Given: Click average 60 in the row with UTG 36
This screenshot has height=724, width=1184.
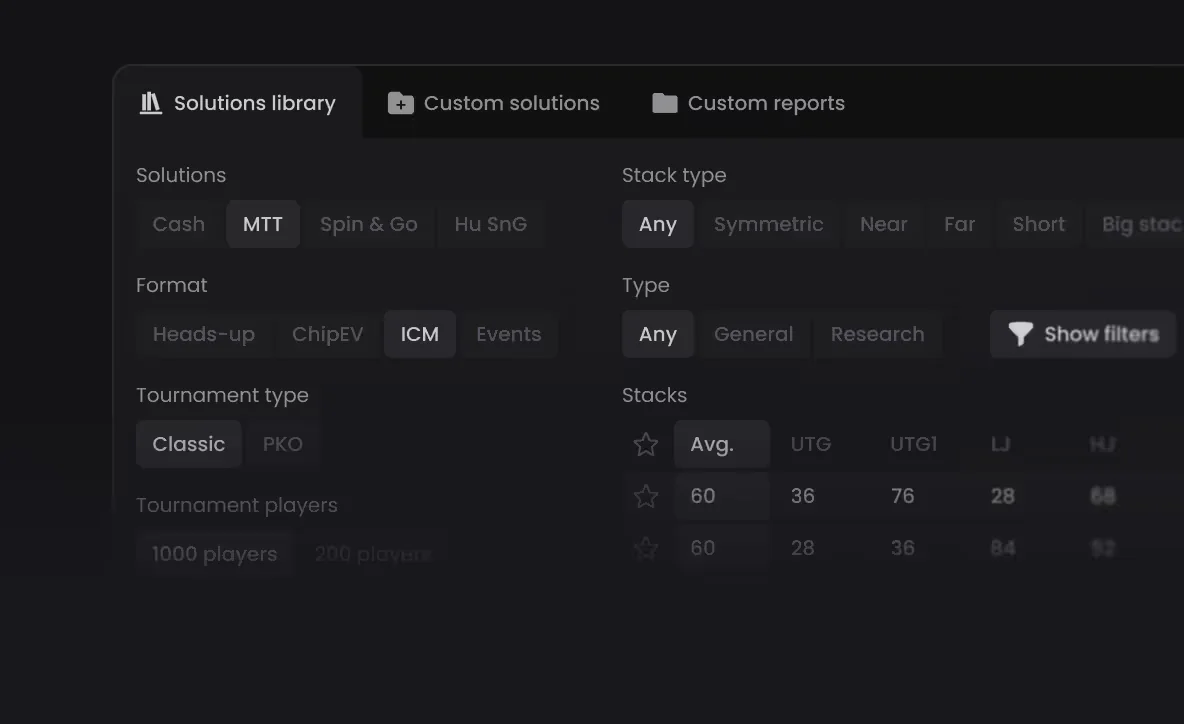Looking at the screenshot, I should pos(722,496).
